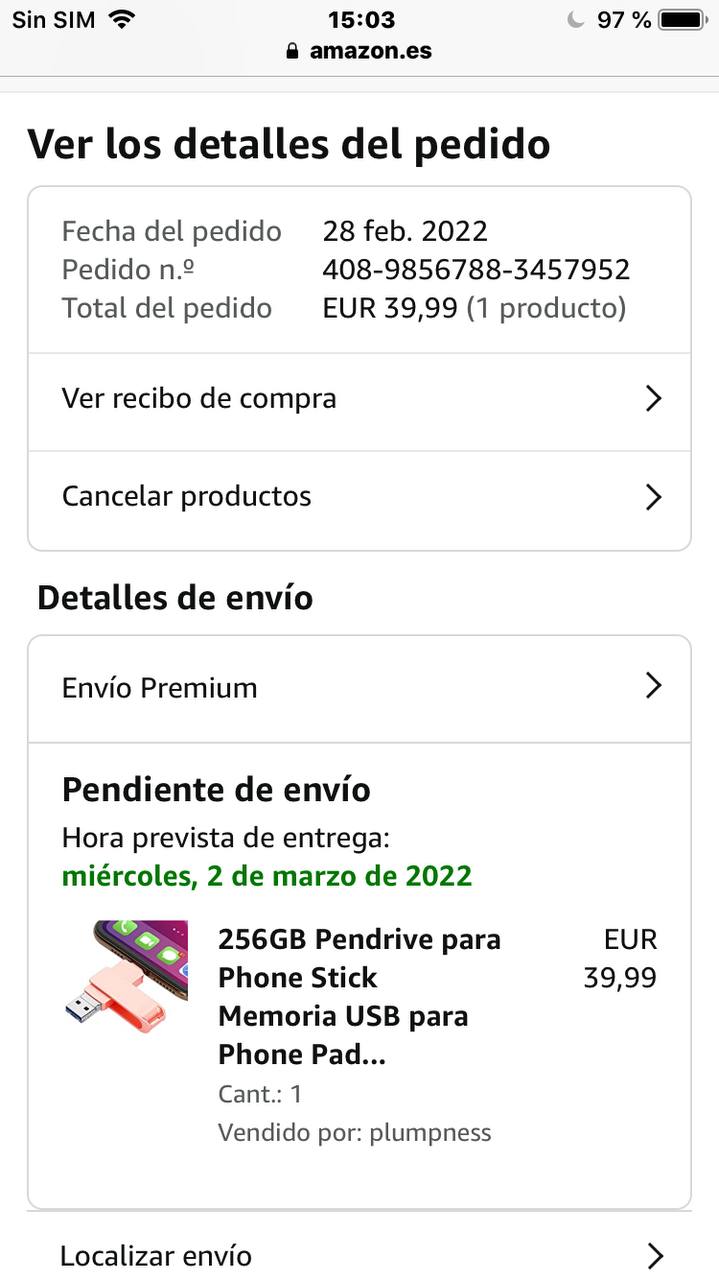Image resolution: width=719 pixels, height=1280 pixels.
Task: Tap the Do Not Disturb moon icon
Action: pyautogui.click(x=574, y=19)
